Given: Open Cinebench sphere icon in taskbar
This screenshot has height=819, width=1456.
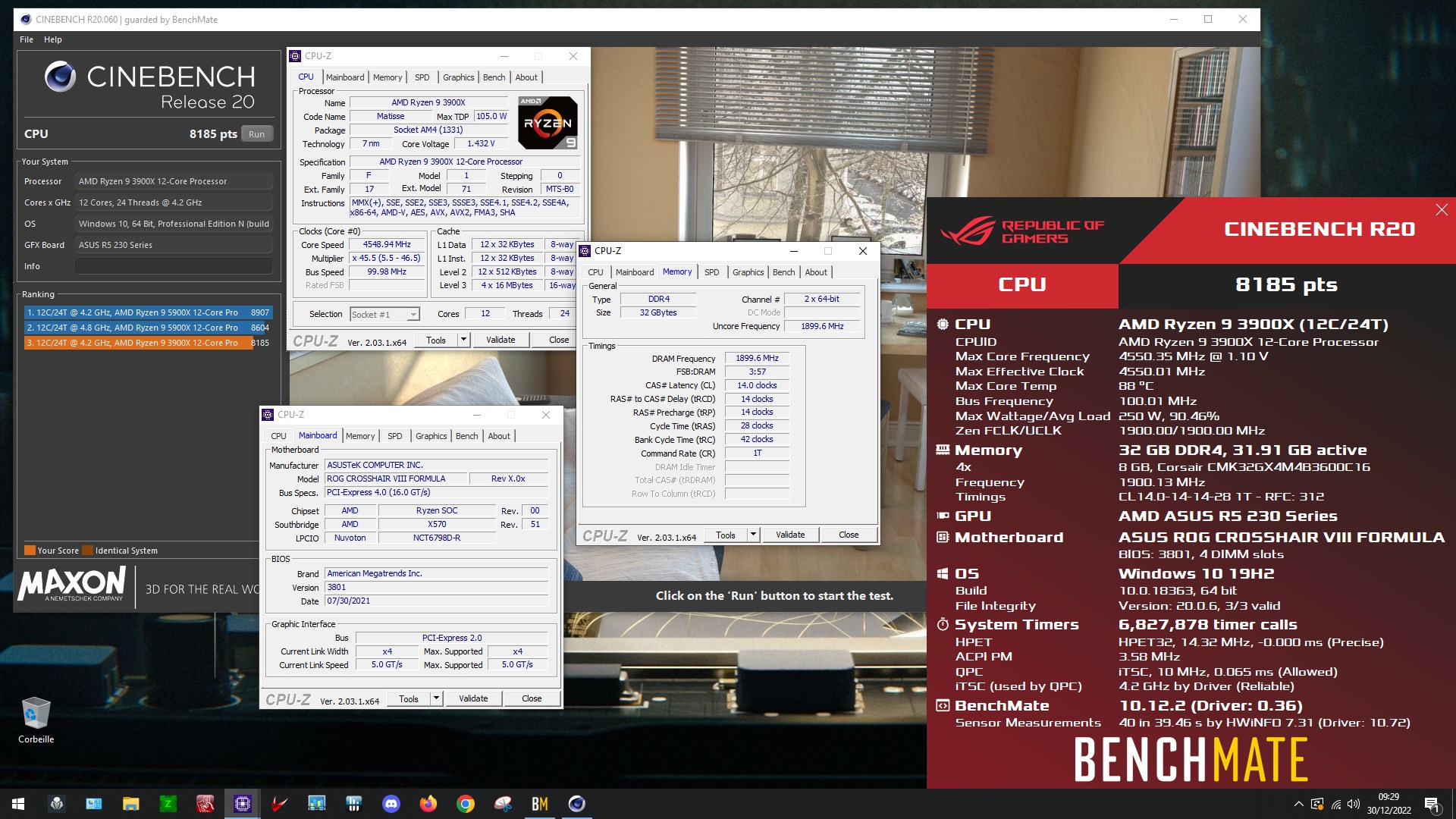Looking at the screenshot, I should click(577, 804).
